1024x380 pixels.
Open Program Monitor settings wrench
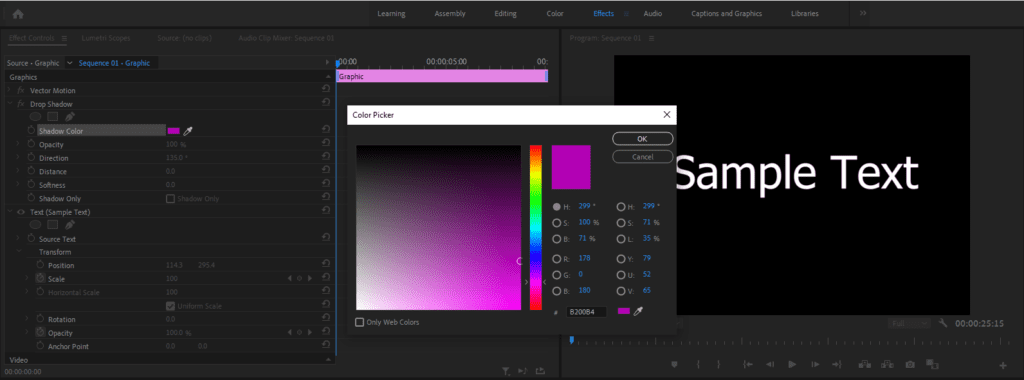(x=943, y=323)
